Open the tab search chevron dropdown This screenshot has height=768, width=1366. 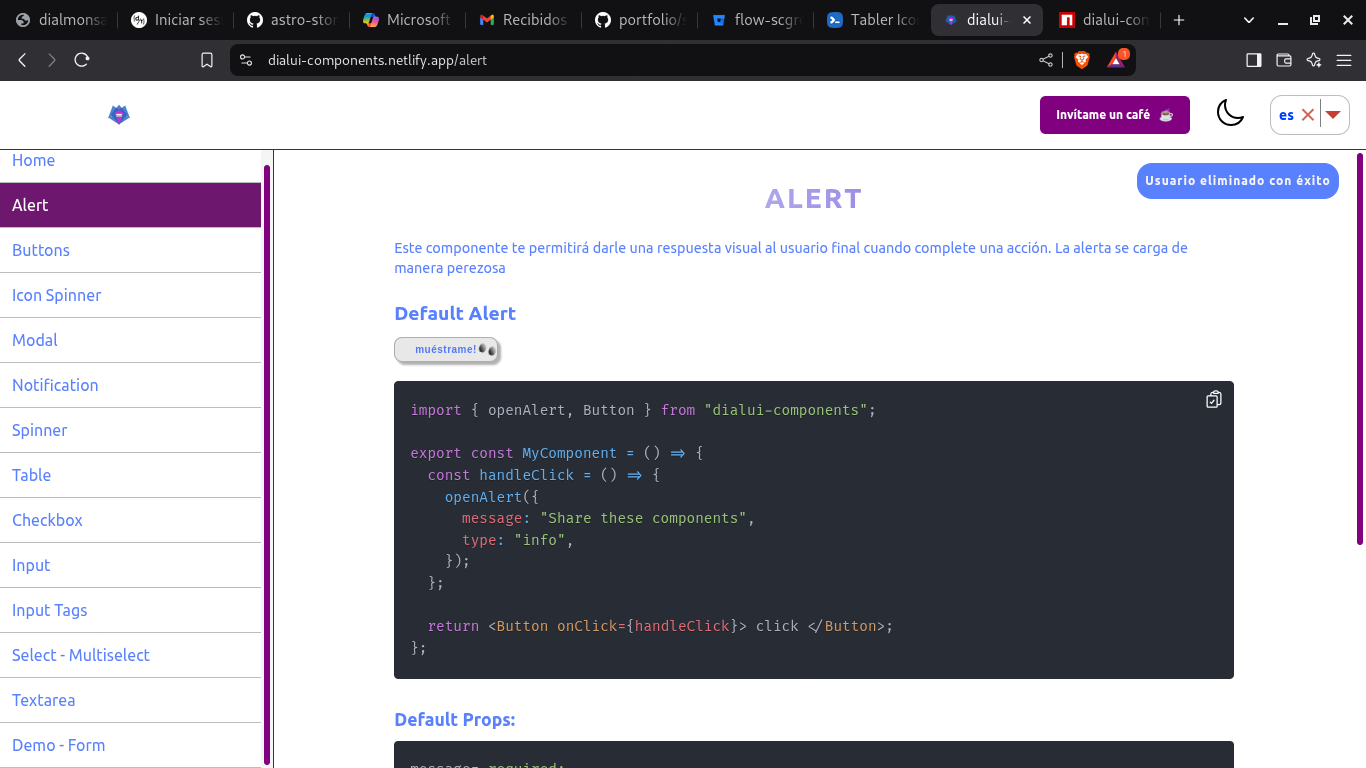tap(1249, 20)
